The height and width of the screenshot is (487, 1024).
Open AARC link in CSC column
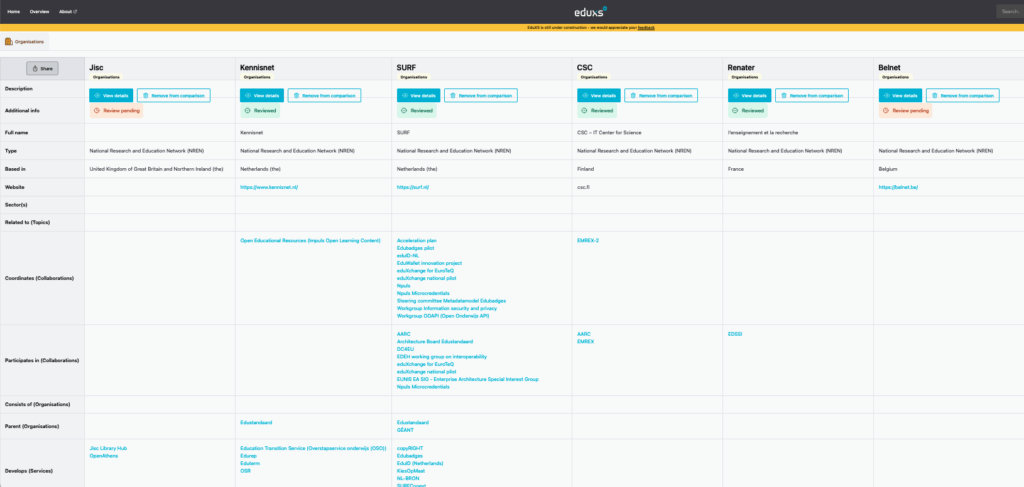pyautogui.click(x=583, y=334)
